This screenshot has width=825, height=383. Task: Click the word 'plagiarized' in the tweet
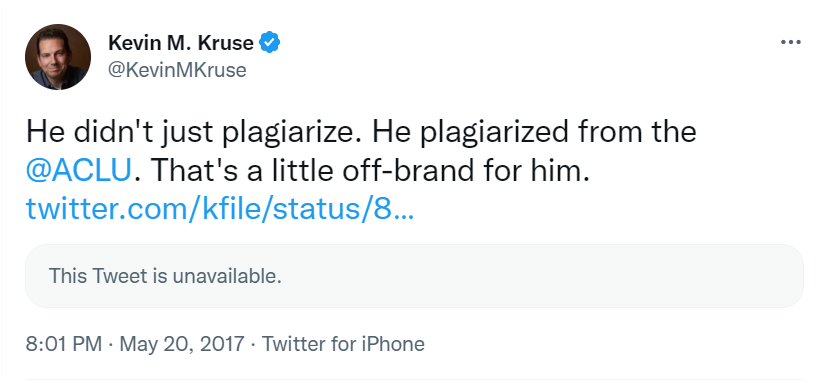click(x=494, y=132)
